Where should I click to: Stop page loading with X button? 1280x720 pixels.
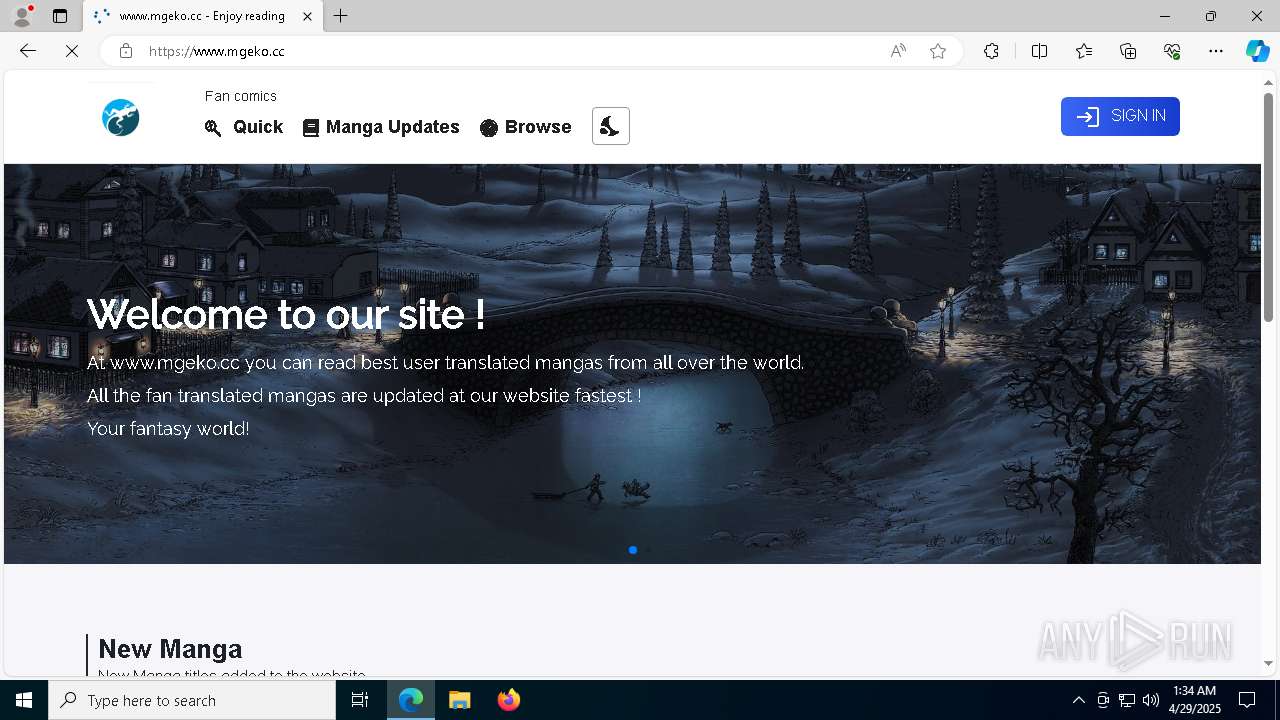coord(72,51)
